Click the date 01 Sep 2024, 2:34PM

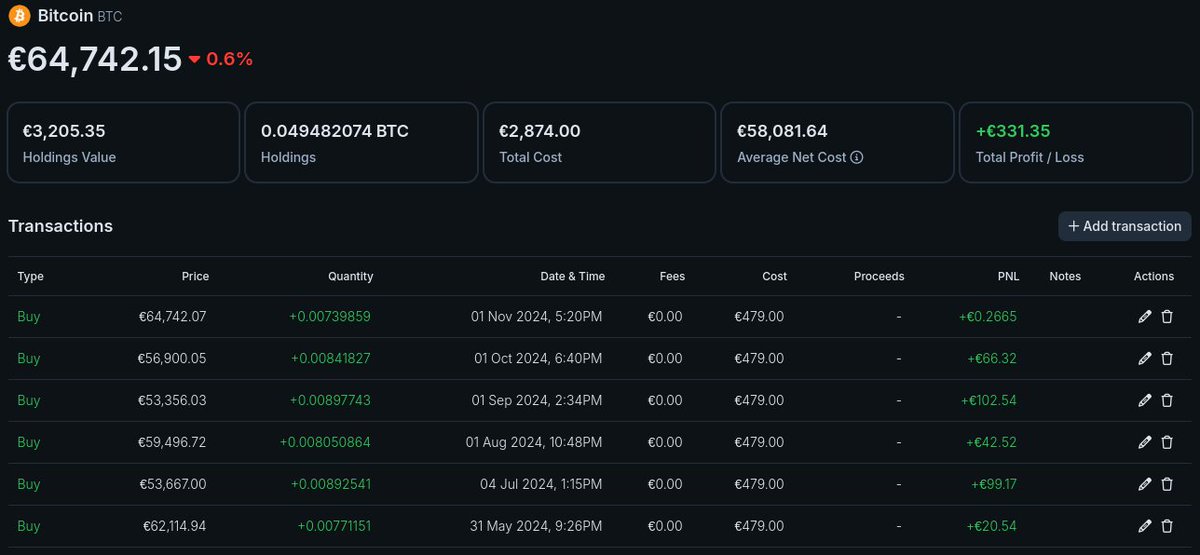[x=537, y=401]
